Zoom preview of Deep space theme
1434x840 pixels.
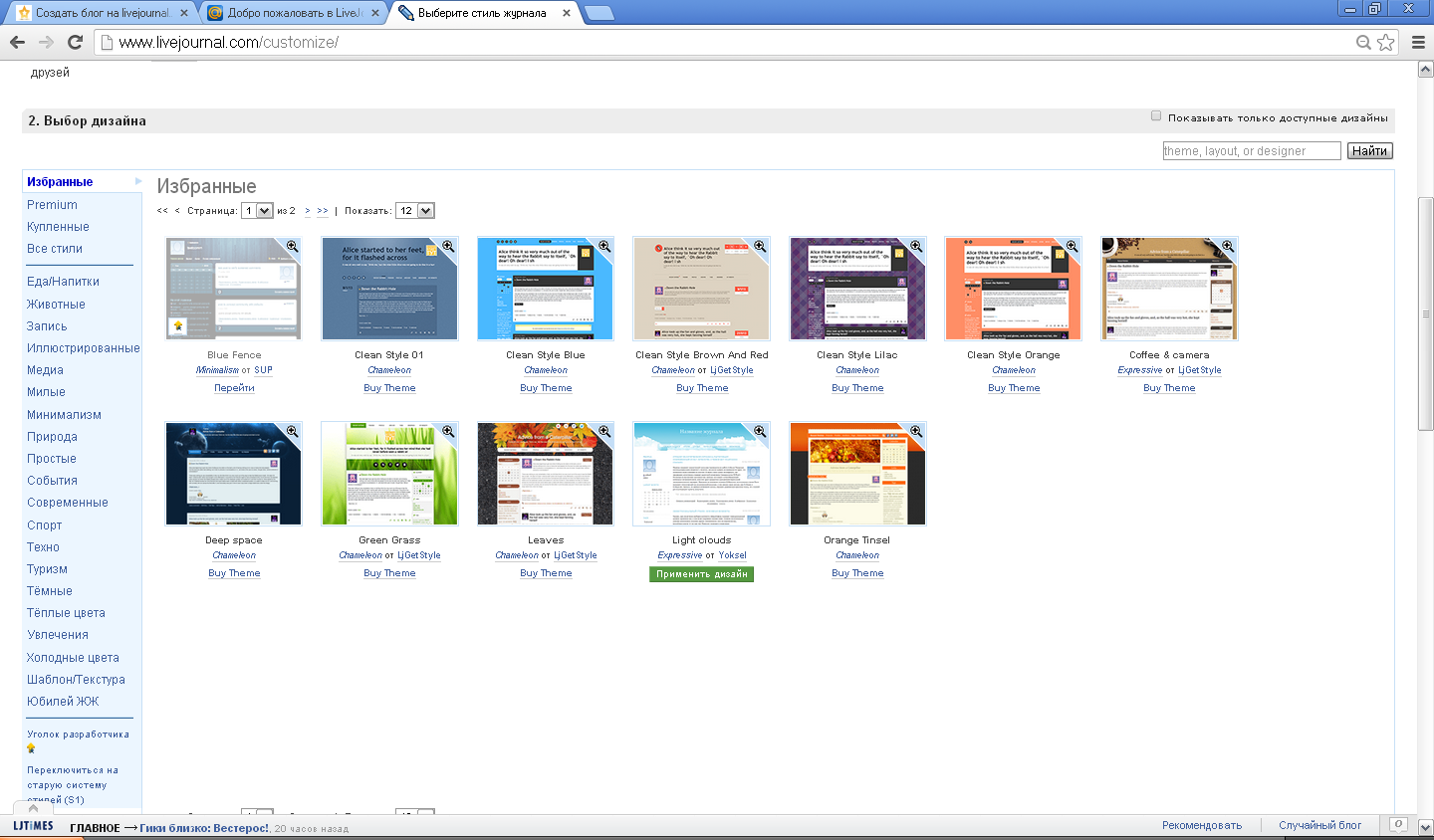(x=292, y=431)
